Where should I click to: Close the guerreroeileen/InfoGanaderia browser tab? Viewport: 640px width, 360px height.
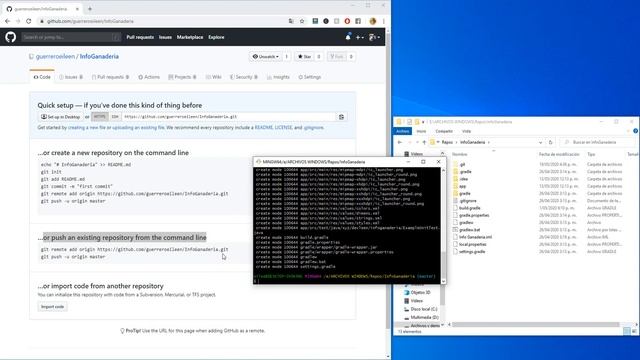77,9
